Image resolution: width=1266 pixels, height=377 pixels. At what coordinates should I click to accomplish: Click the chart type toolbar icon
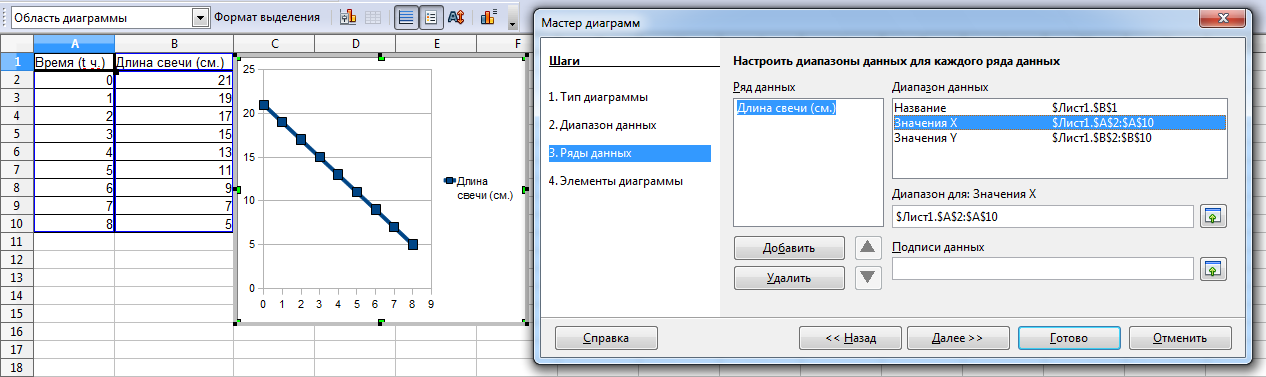tap(349, 18)
